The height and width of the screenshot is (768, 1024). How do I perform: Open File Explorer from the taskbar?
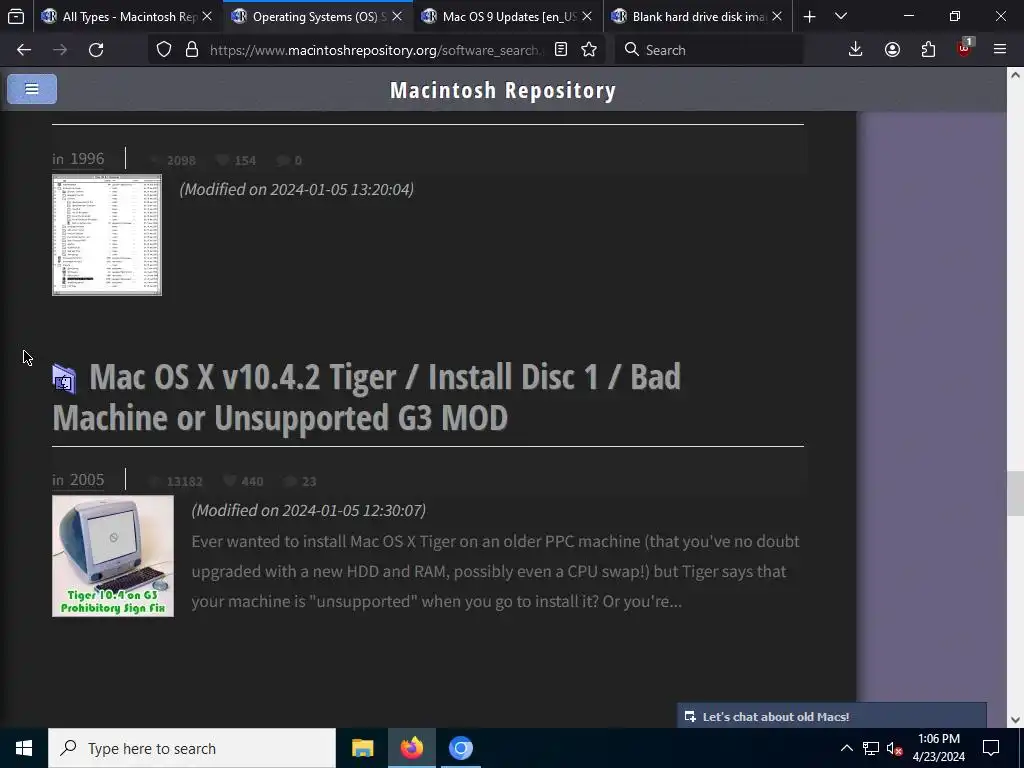pyautogui.click(x=362, y=748)
